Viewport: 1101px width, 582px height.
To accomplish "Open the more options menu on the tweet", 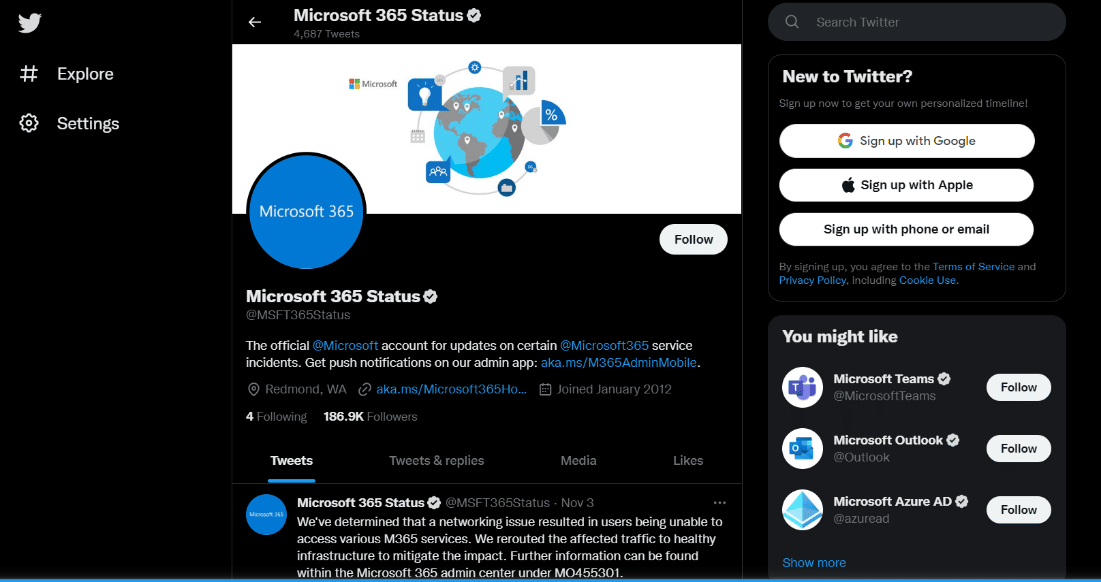I will tap(719, 502).
